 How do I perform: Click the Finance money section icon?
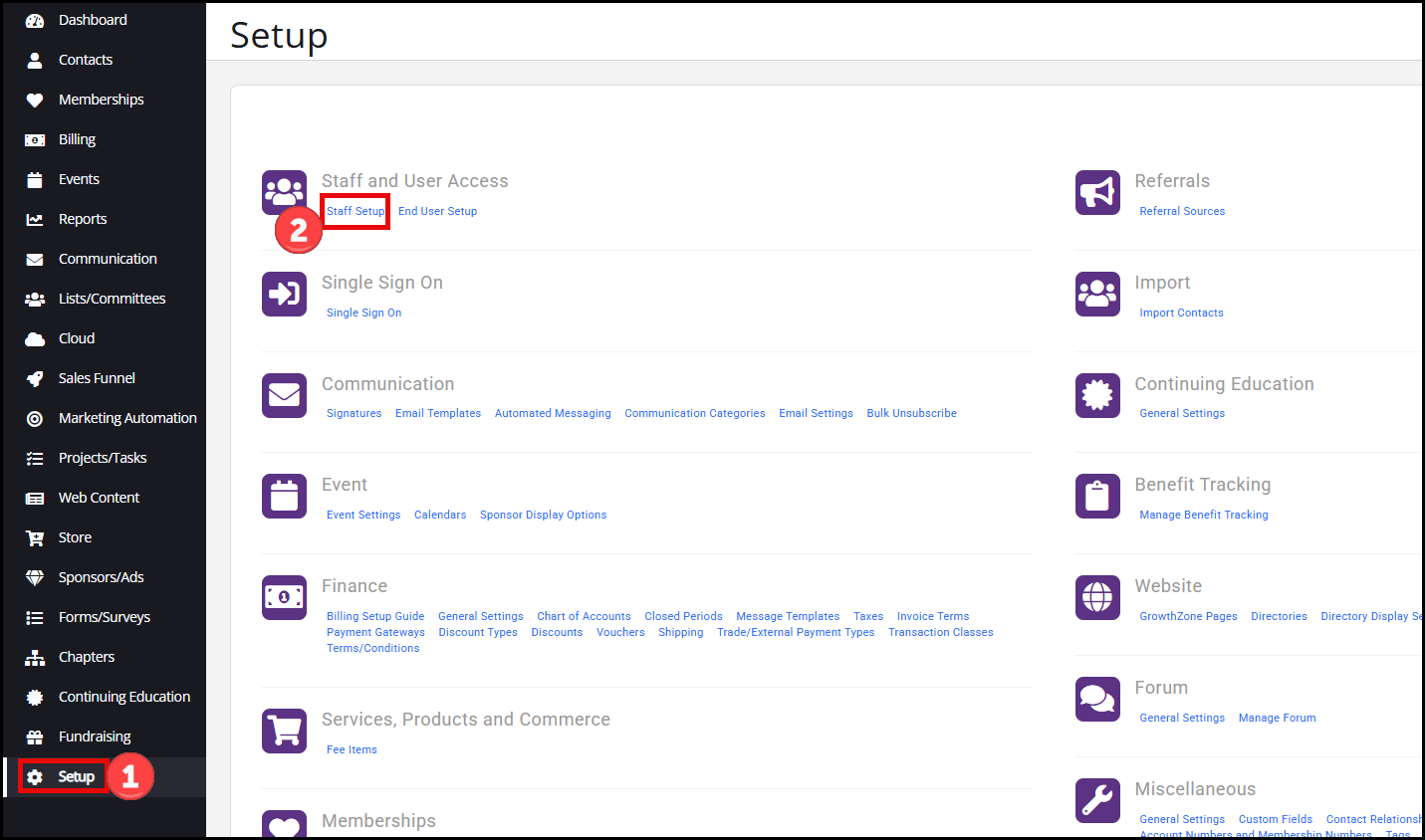click(284, 597)
